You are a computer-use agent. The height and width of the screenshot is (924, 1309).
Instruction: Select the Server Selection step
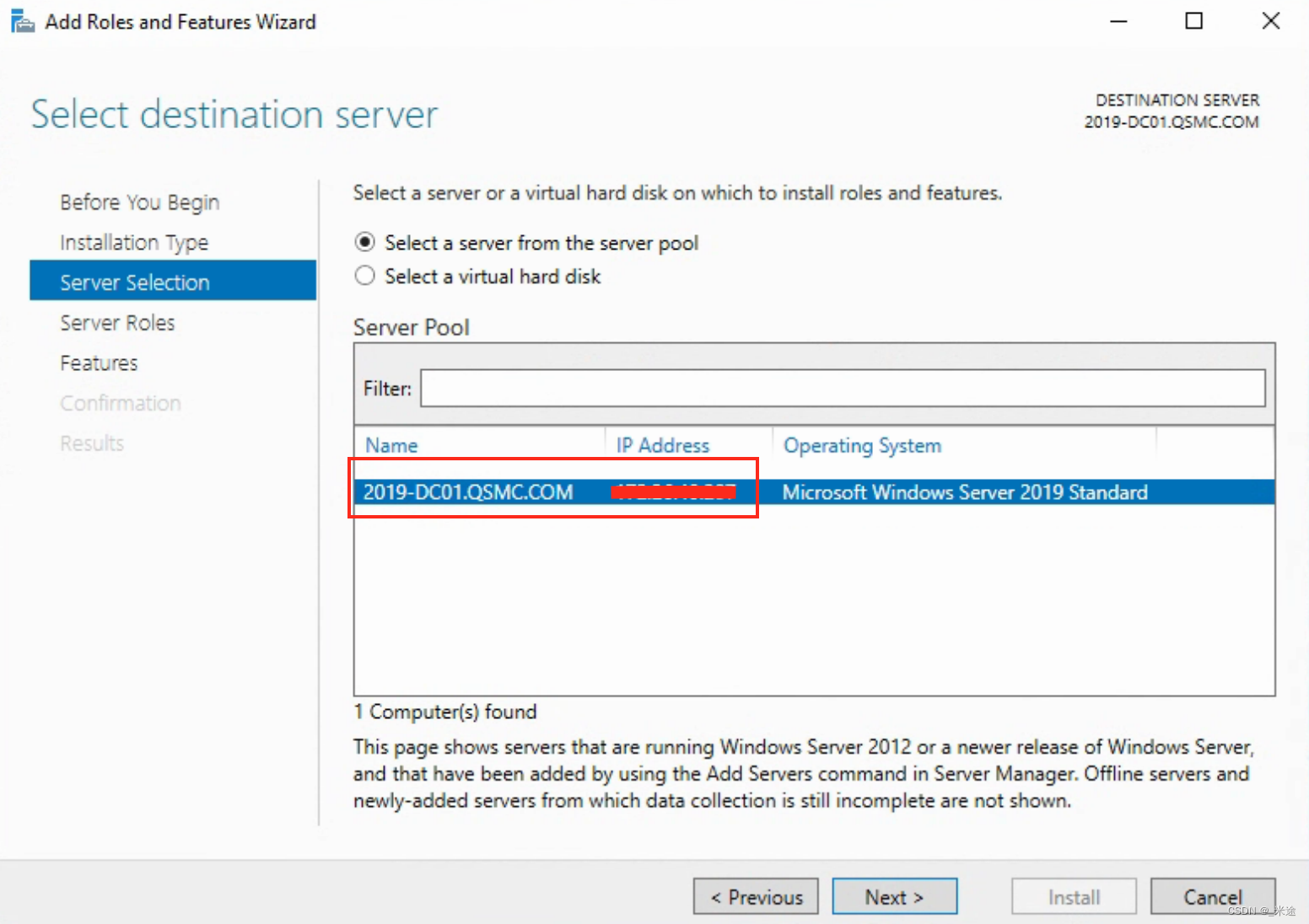(x=135, y=282)
